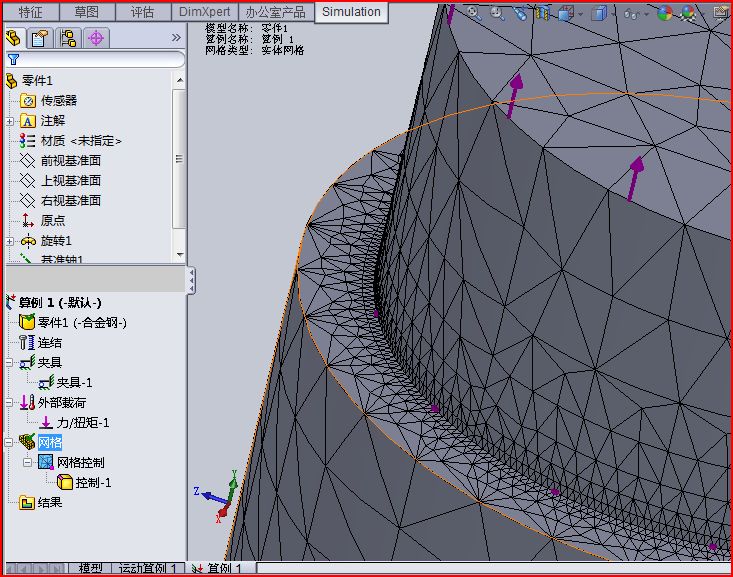Click the feature tree scroll down arrow
Image resolution: width=733 pixels, height=577 pixels.
[180, 255]
